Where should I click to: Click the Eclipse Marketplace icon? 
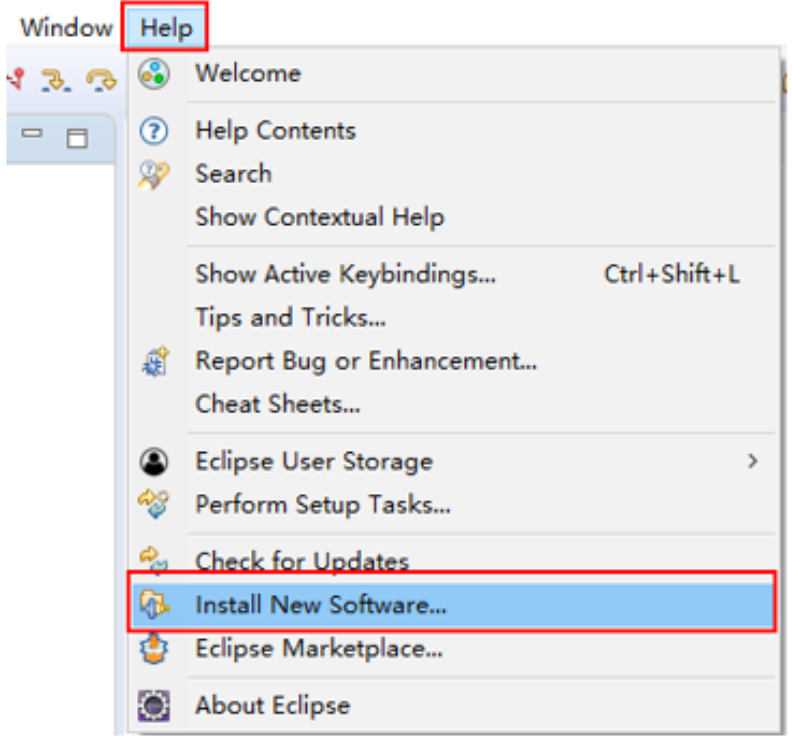153,648
